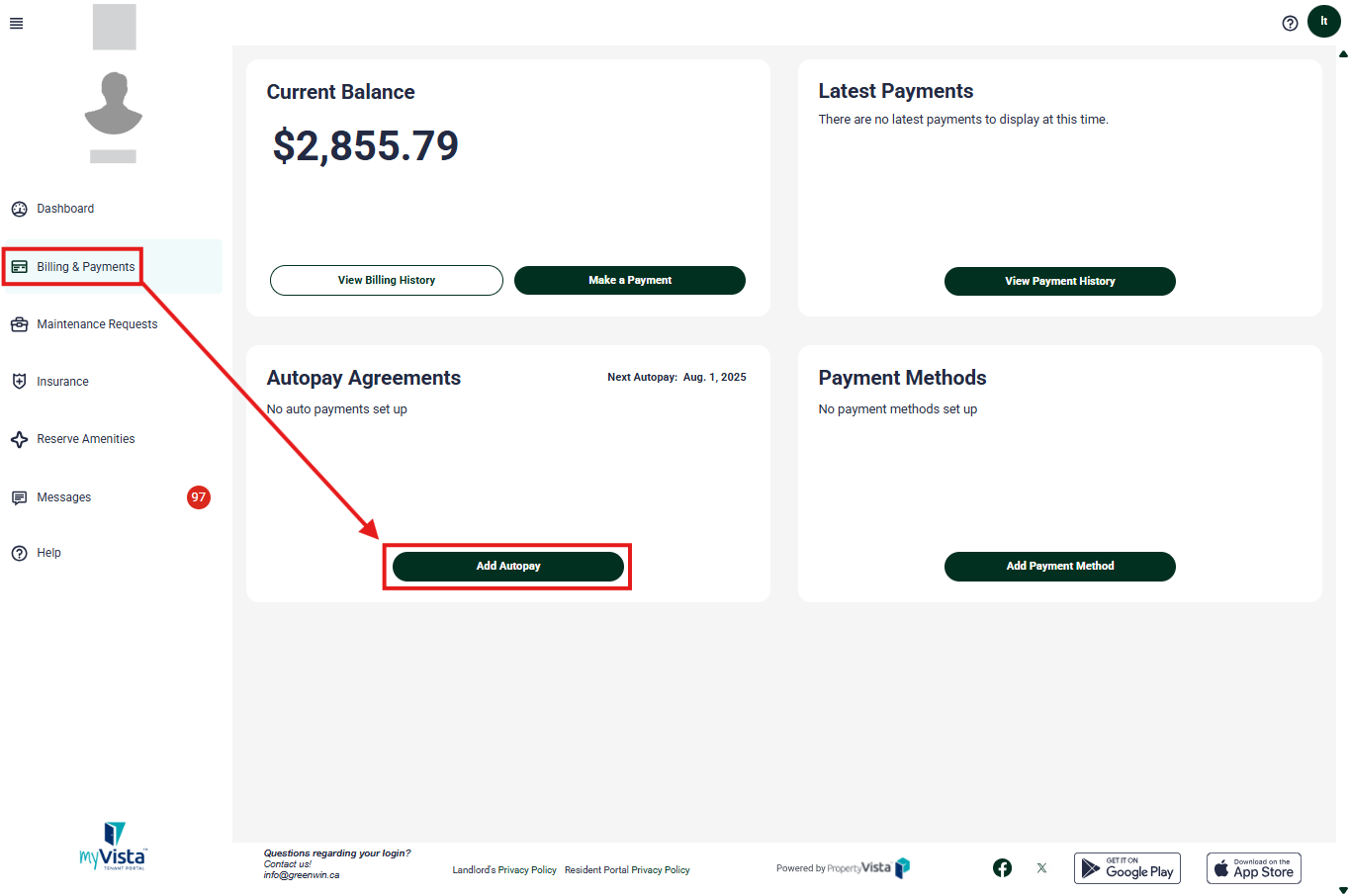This screenshot has height=896, width=1349.
Task: Open the user account avatar menu
Action: click(x=1323, y=21)
